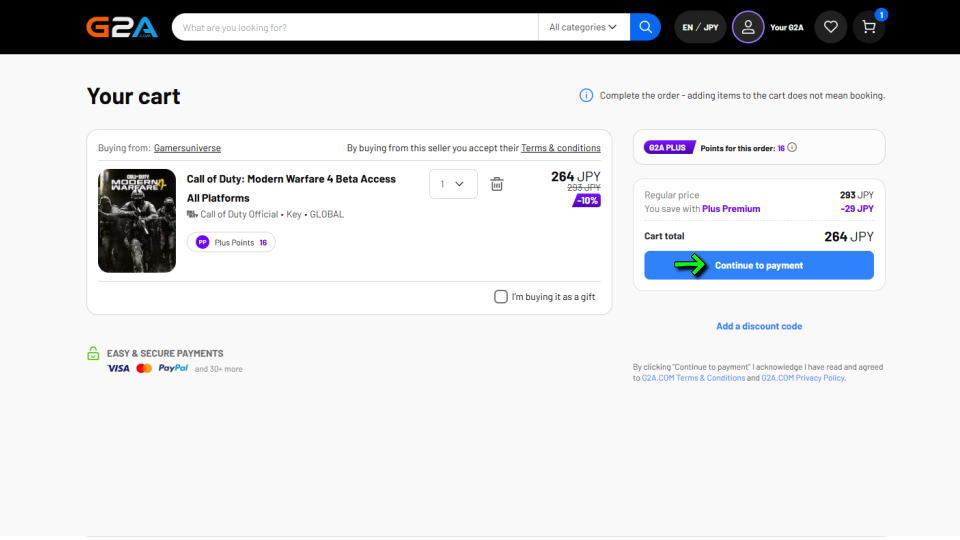Click the info icon beside order notice

(x=586, y=96)
